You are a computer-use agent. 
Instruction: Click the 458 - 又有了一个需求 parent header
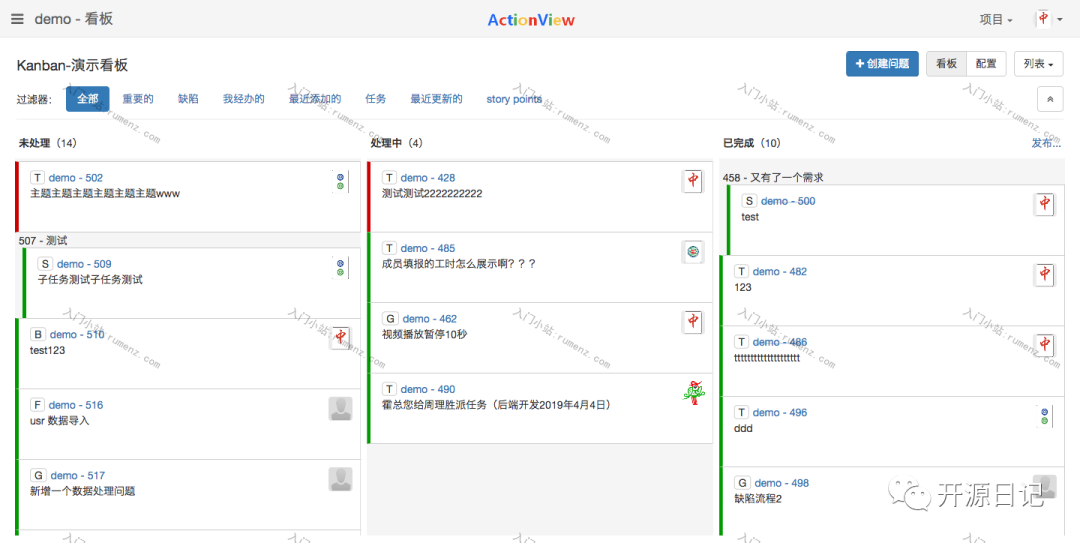pos(773,178)
